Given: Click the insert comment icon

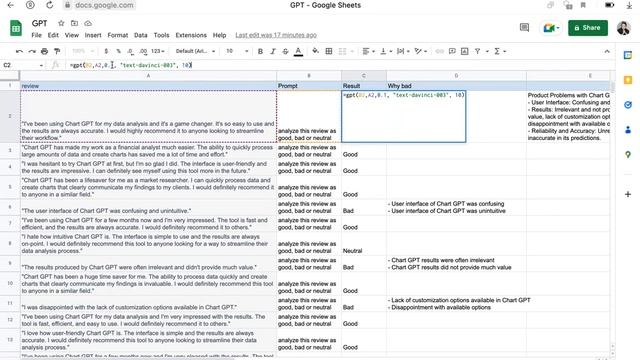Looking at the screenshot, I should click(452, 51).
